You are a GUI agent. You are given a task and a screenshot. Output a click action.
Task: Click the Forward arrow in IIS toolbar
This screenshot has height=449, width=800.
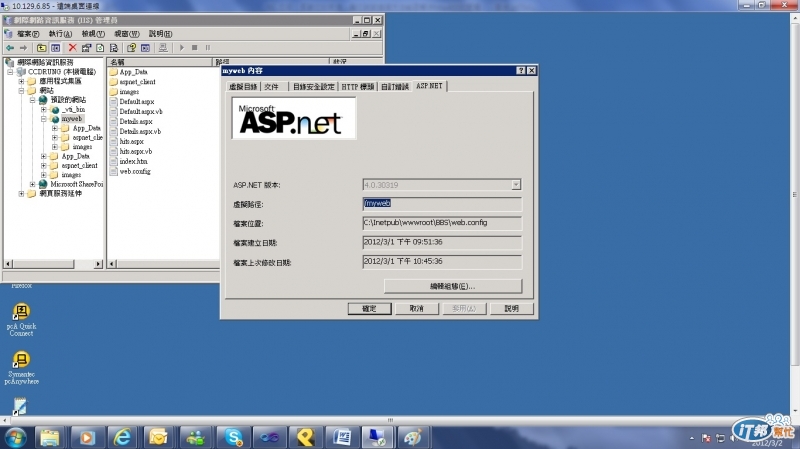(23, 48)
